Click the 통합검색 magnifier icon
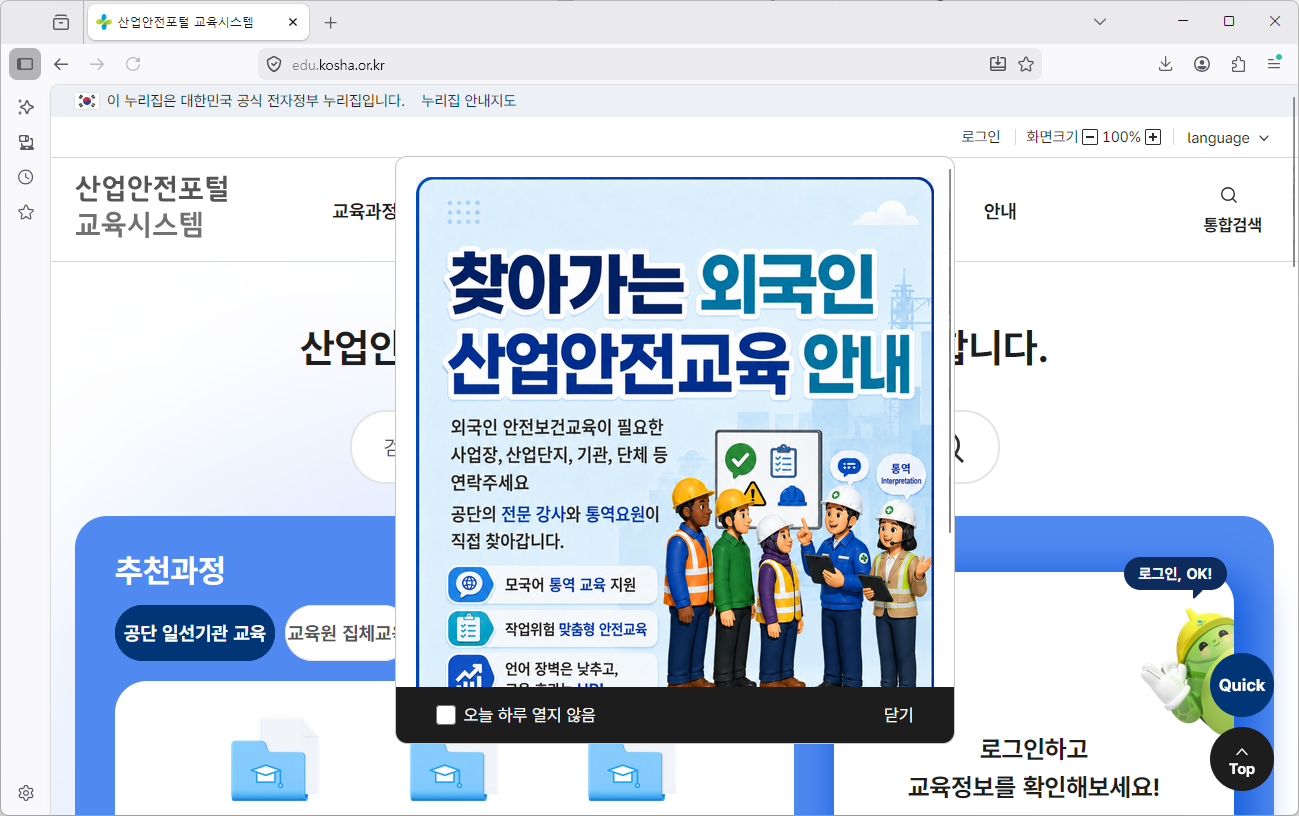 (x=1229, y=195)
